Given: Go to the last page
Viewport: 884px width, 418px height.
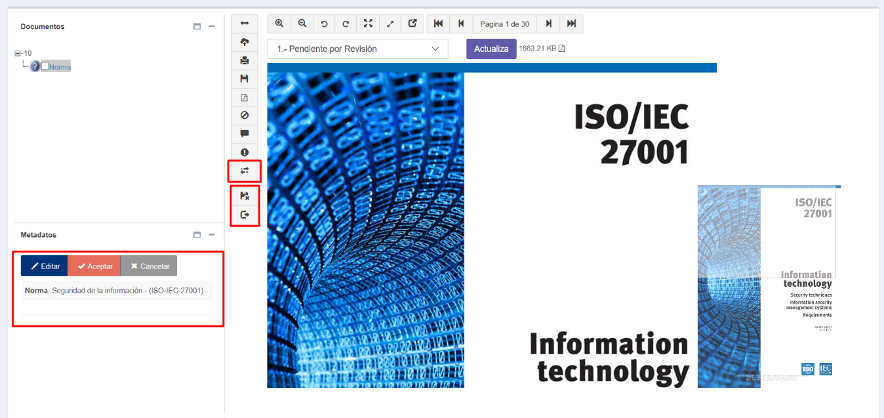Looking at the screenshot, I should tap(571, 23).
